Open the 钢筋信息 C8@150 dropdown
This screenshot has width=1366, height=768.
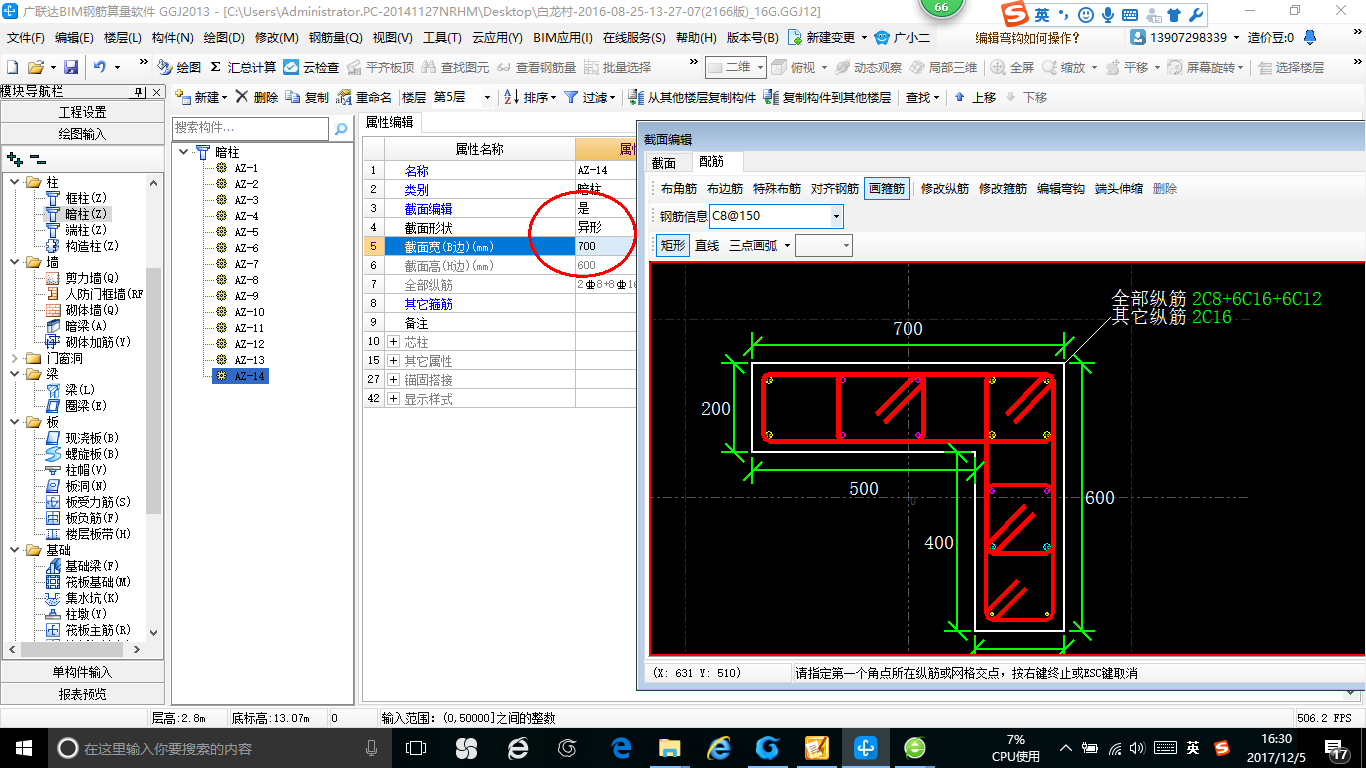[837, 216]
